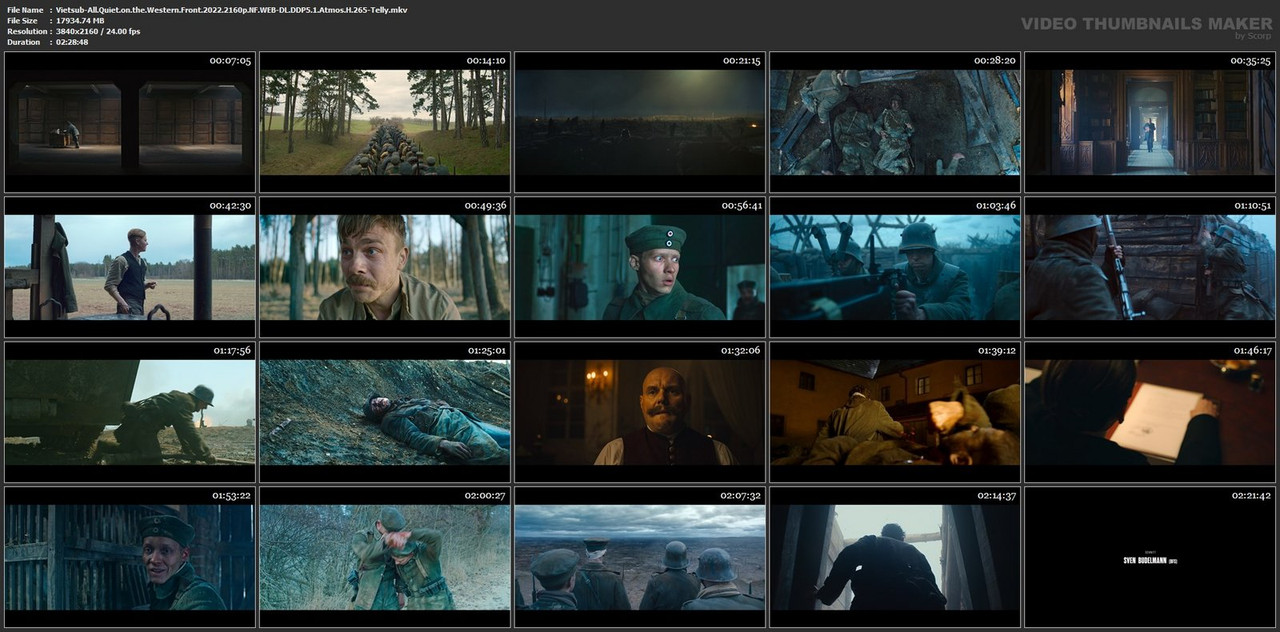Viewport: 1280px width, 632px height.
Task: Click the file name ending in Telly.mkv
Action: click(x=231, y=9)
